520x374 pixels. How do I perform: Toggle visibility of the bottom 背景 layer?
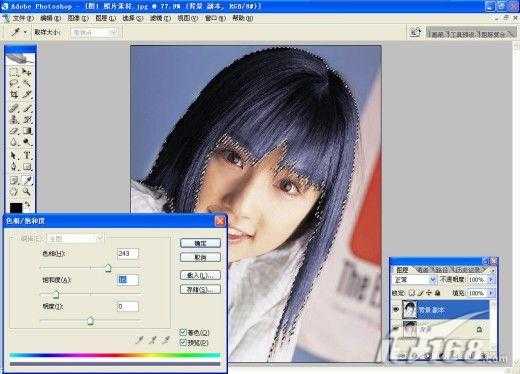click(396, 329)
